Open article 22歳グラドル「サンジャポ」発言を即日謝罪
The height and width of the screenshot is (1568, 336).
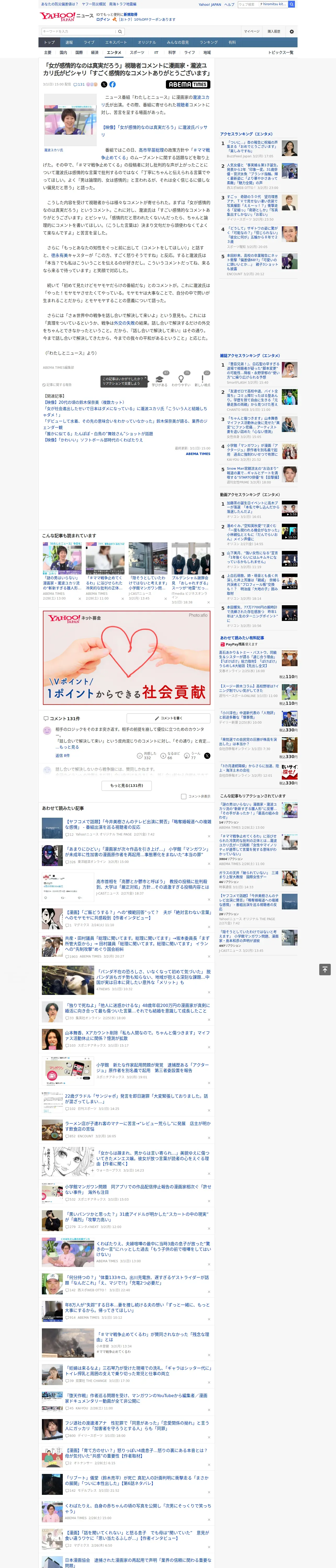click(x=137, y=1099)
